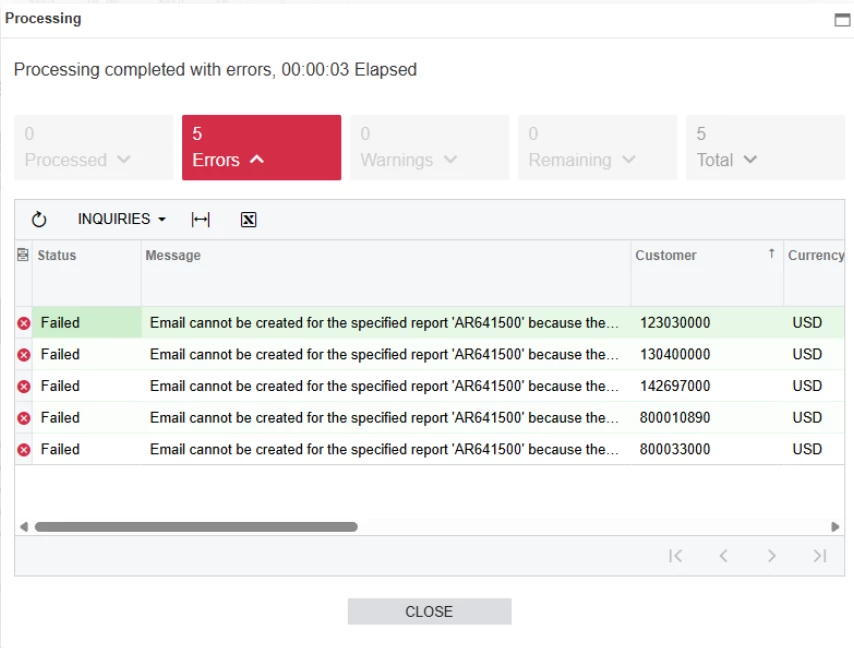This screenshot has width=854, height=648.
Task: Click the right arrow of horizontal scrollbar
Action: tap(835, 527)
